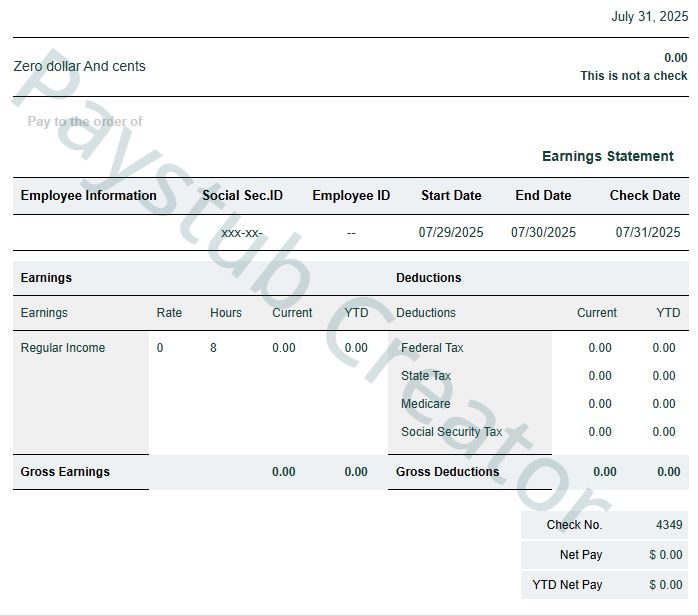
Task: Click the Employee ID column header
Action: 351,195
